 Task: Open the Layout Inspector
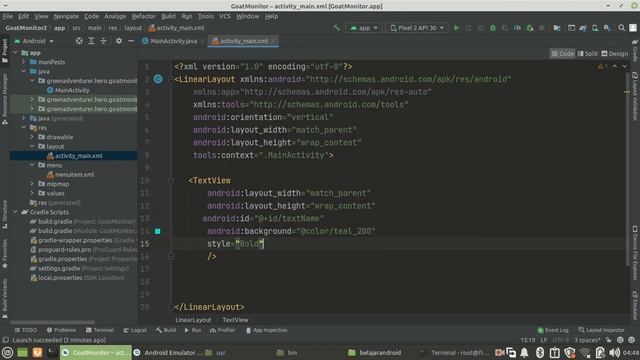602,330
